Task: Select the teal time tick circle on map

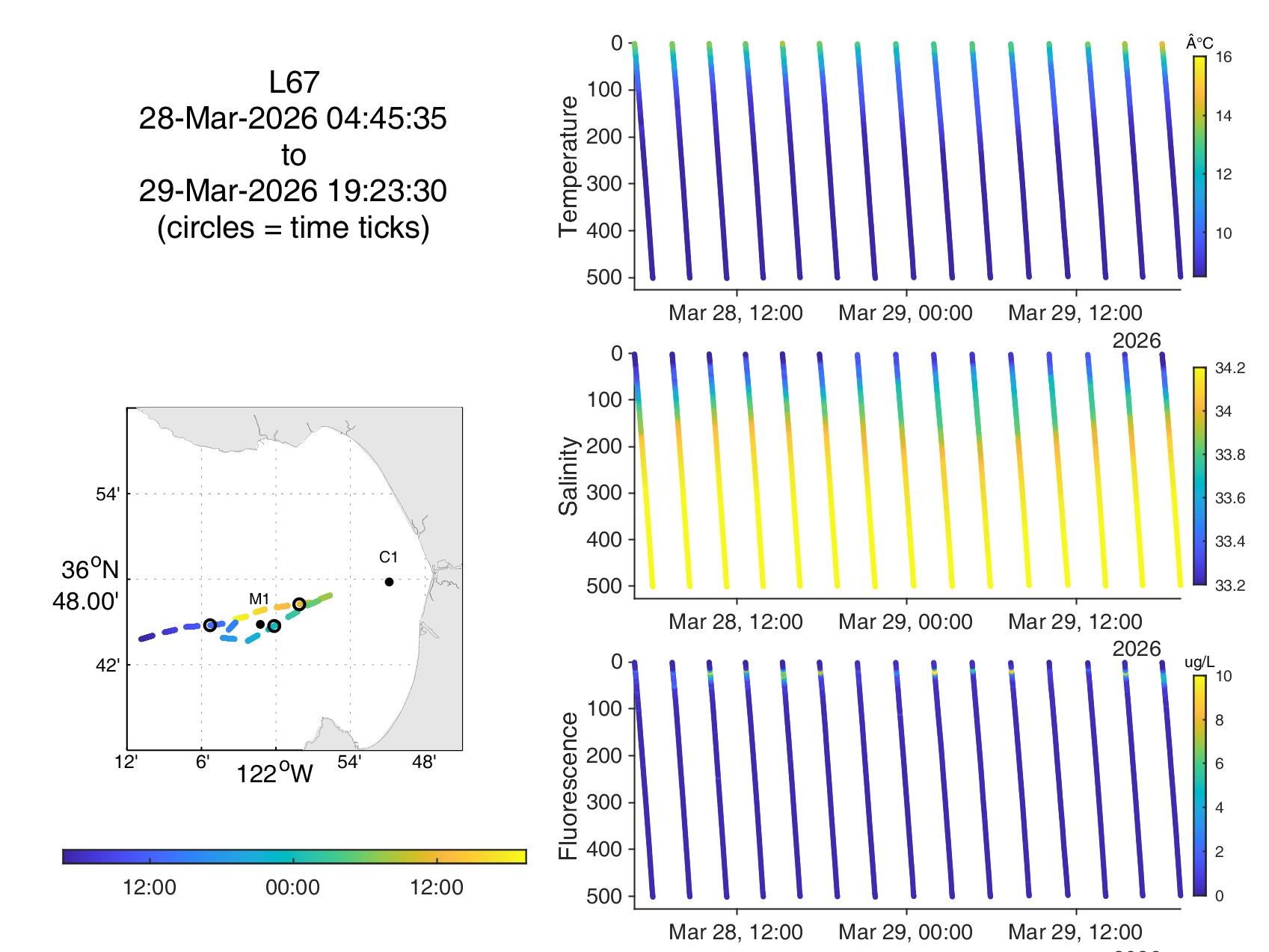Action: pos(274,626)
